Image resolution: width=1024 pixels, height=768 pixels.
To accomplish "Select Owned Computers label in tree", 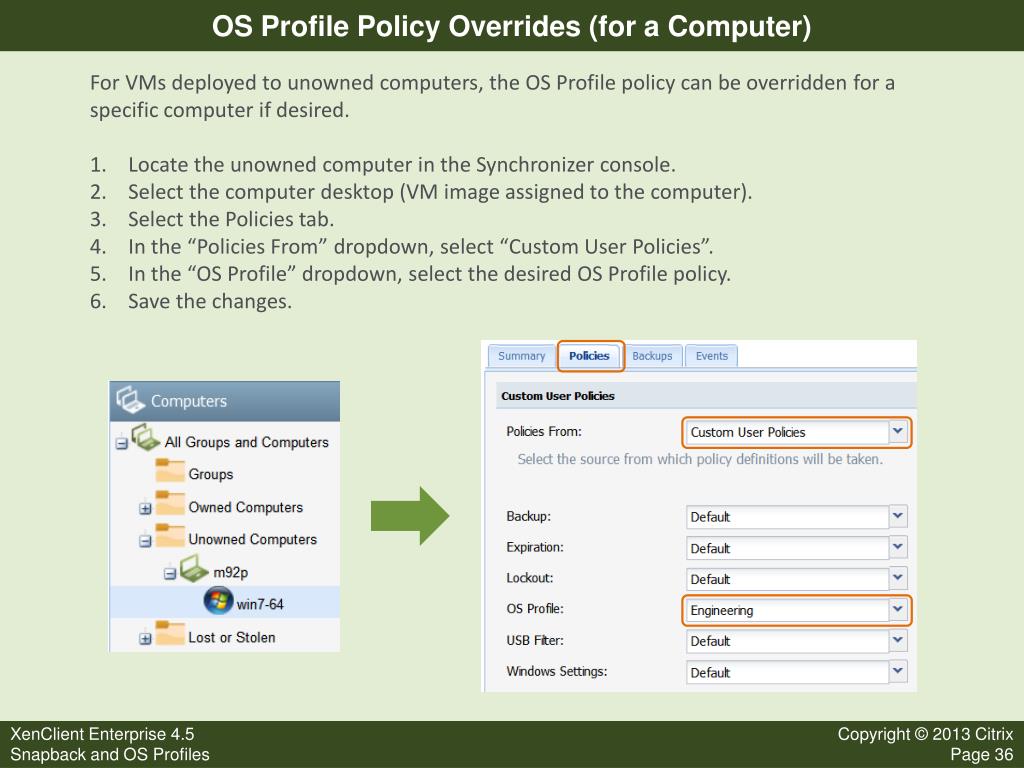I will 246,507.
